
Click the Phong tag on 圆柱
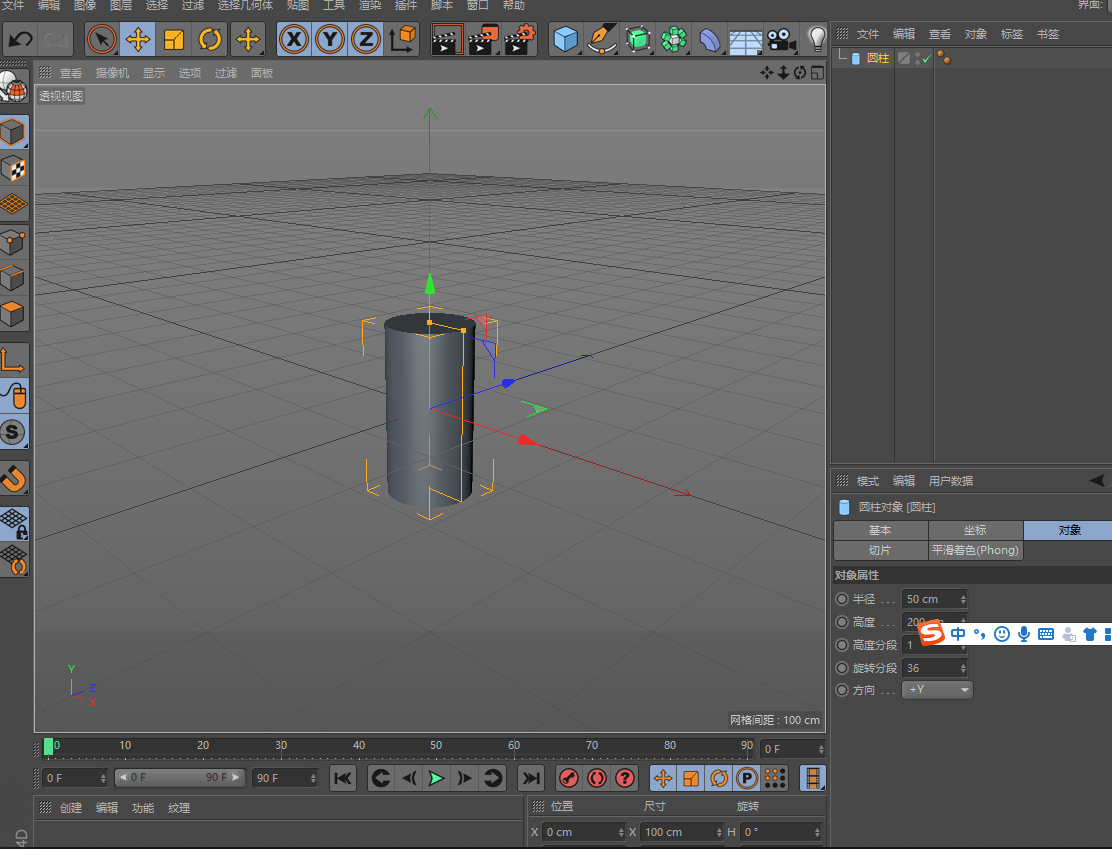pos(944,58)
